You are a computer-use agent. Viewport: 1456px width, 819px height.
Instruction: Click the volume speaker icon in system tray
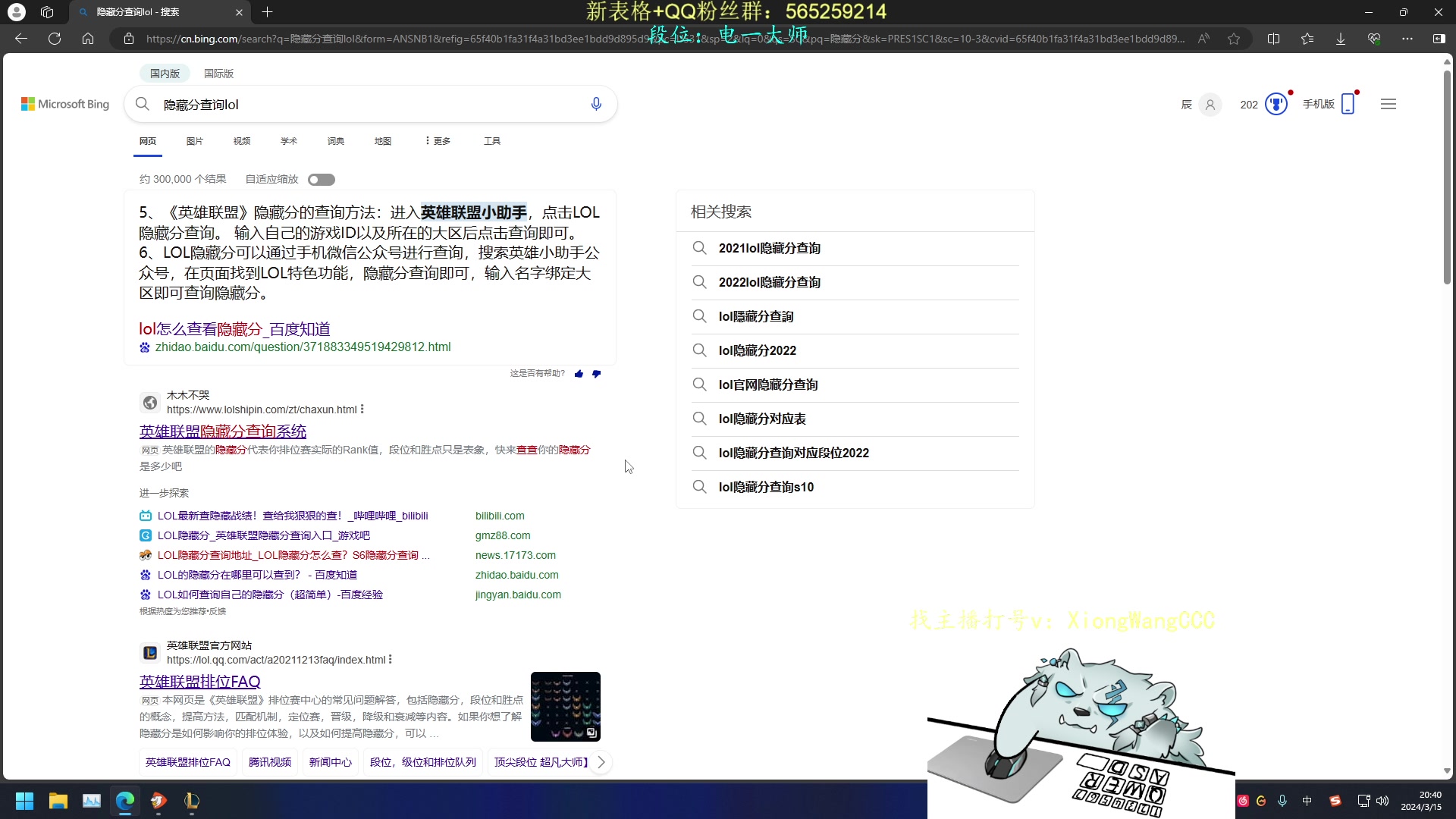click(1383, 801)
